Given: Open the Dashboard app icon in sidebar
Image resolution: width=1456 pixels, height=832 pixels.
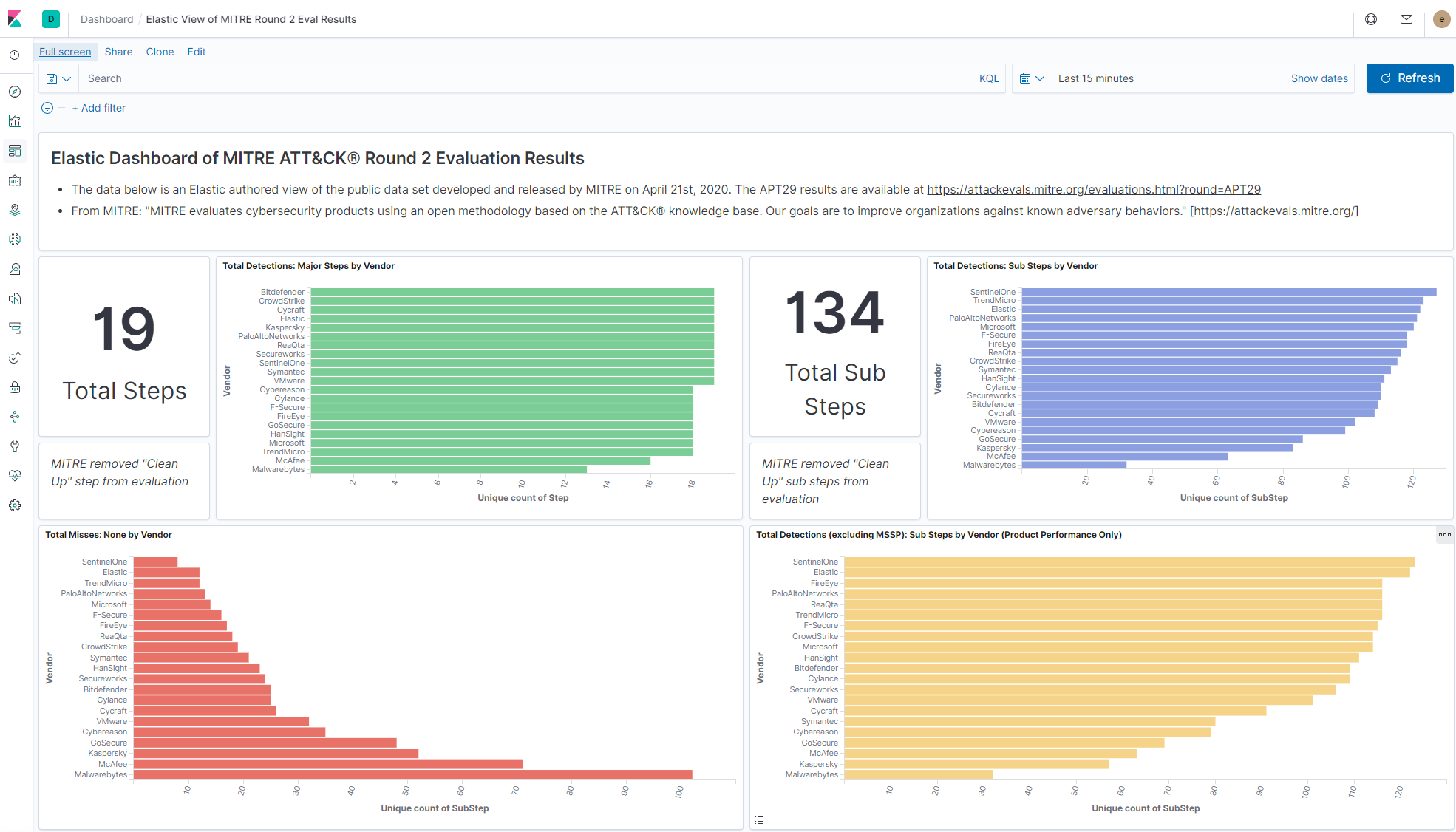Looking at the screenshot, I should pyautogui.click(x=15, y=151).
